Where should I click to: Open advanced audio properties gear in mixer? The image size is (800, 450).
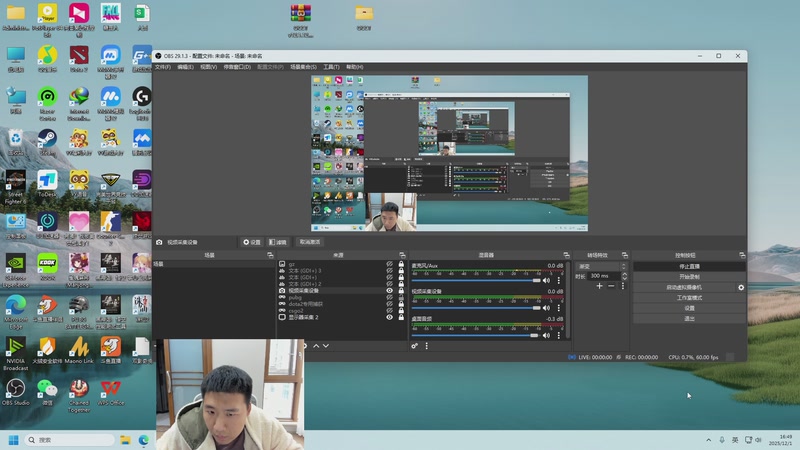point(414,346)
